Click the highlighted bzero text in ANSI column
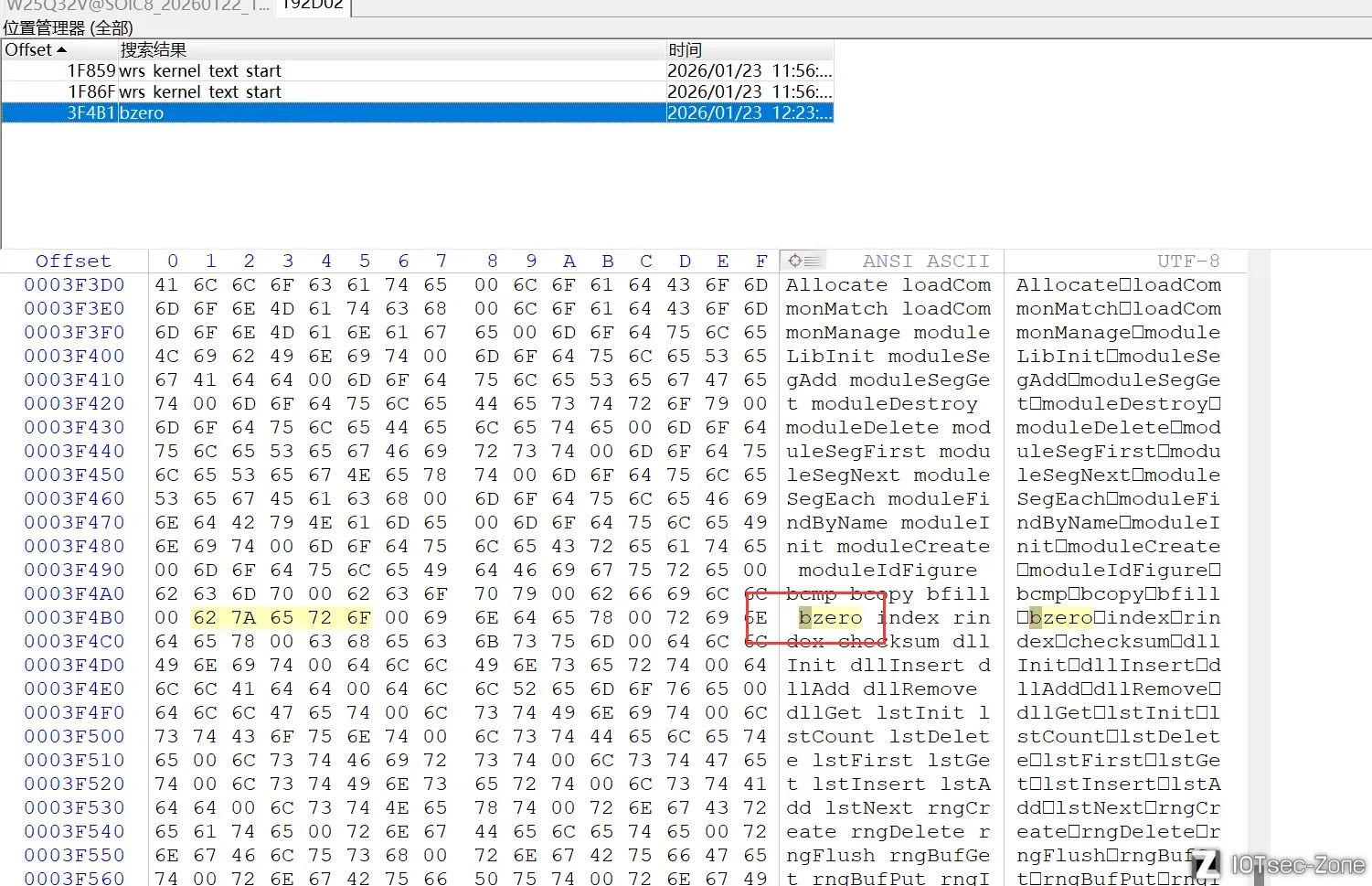 coord(830,618)
